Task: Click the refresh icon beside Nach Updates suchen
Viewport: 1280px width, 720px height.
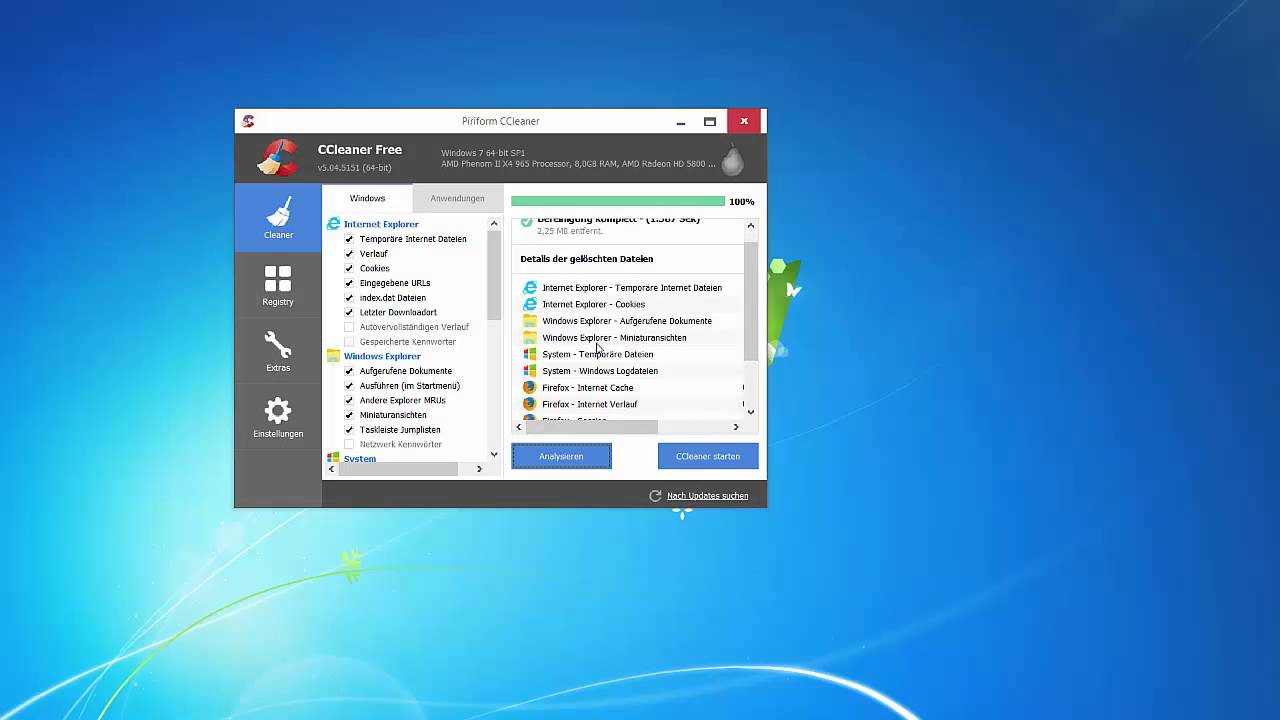Action: click(x=655, y=496)
